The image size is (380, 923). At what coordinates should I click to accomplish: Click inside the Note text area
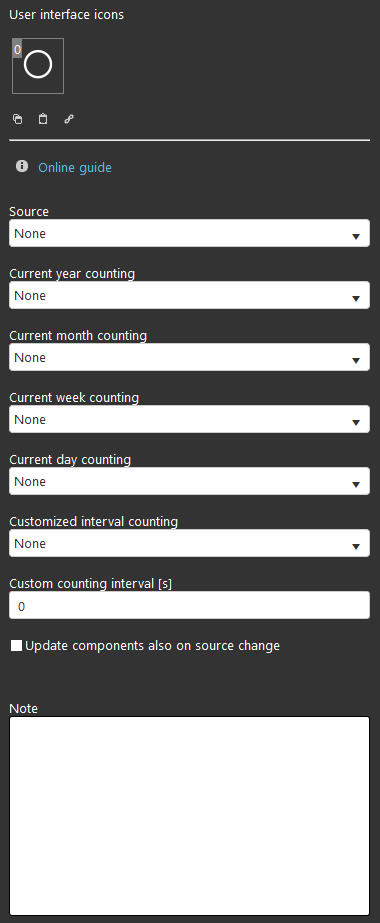tap(189, 816)
